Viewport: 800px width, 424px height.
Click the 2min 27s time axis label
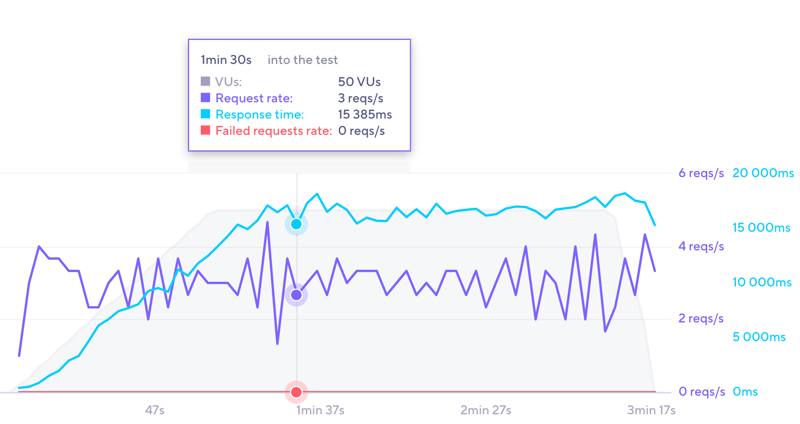pyautogui.click(x=485, y=410)
